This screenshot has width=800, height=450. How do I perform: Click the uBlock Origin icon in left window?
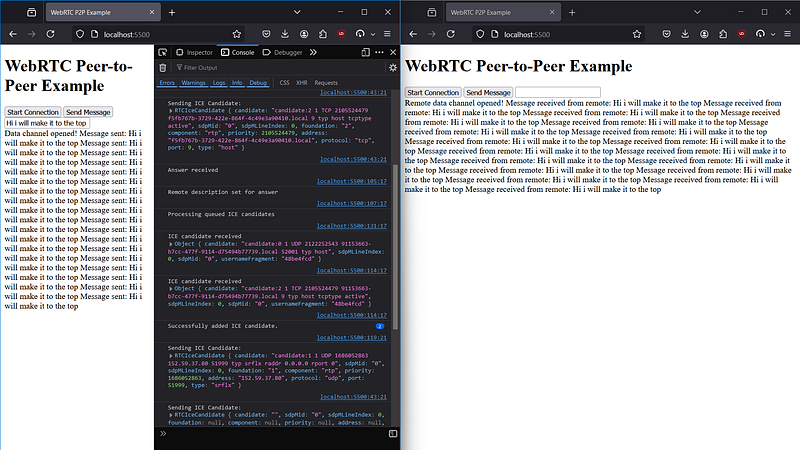pos(341,34)
